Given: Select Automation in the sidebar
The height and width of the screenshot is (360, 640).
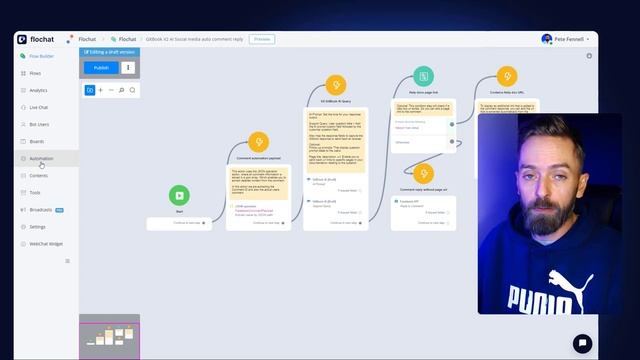Looking at the screenshot, I should tap(46, 158).
